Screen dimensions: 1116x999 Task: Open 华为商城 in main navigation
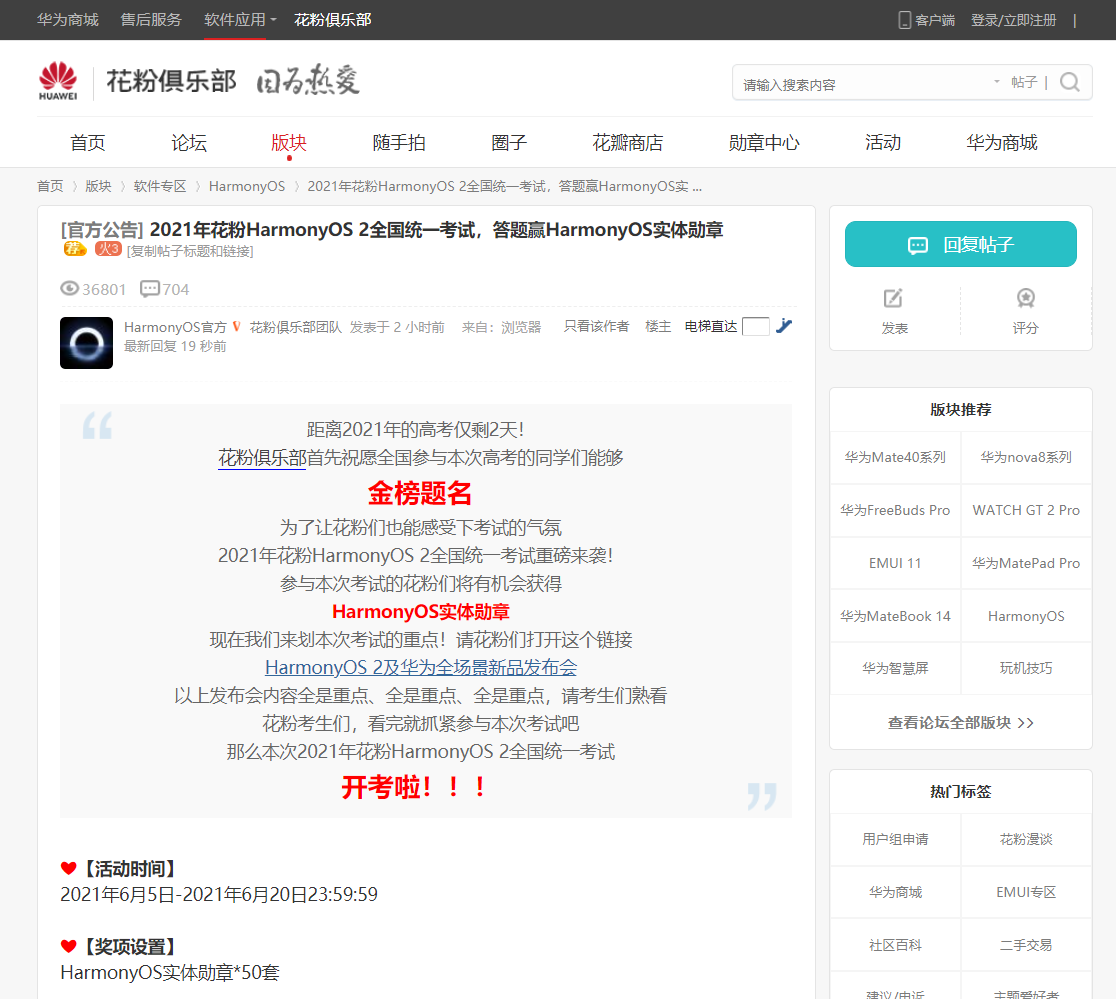coord(1001,143)
